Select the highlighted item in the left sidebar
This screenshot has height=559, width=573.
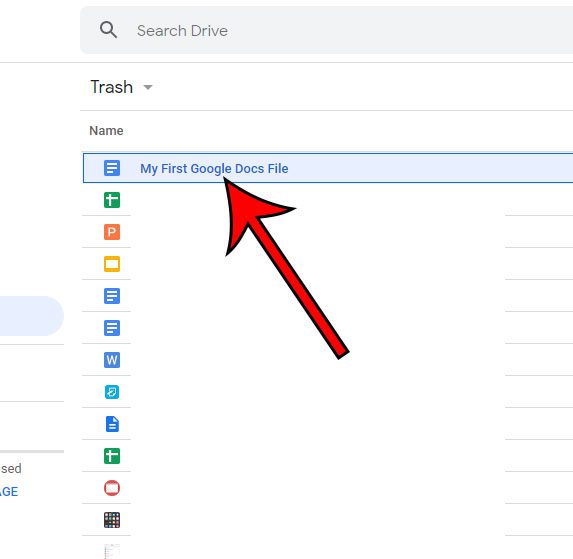tap(32, 316)
